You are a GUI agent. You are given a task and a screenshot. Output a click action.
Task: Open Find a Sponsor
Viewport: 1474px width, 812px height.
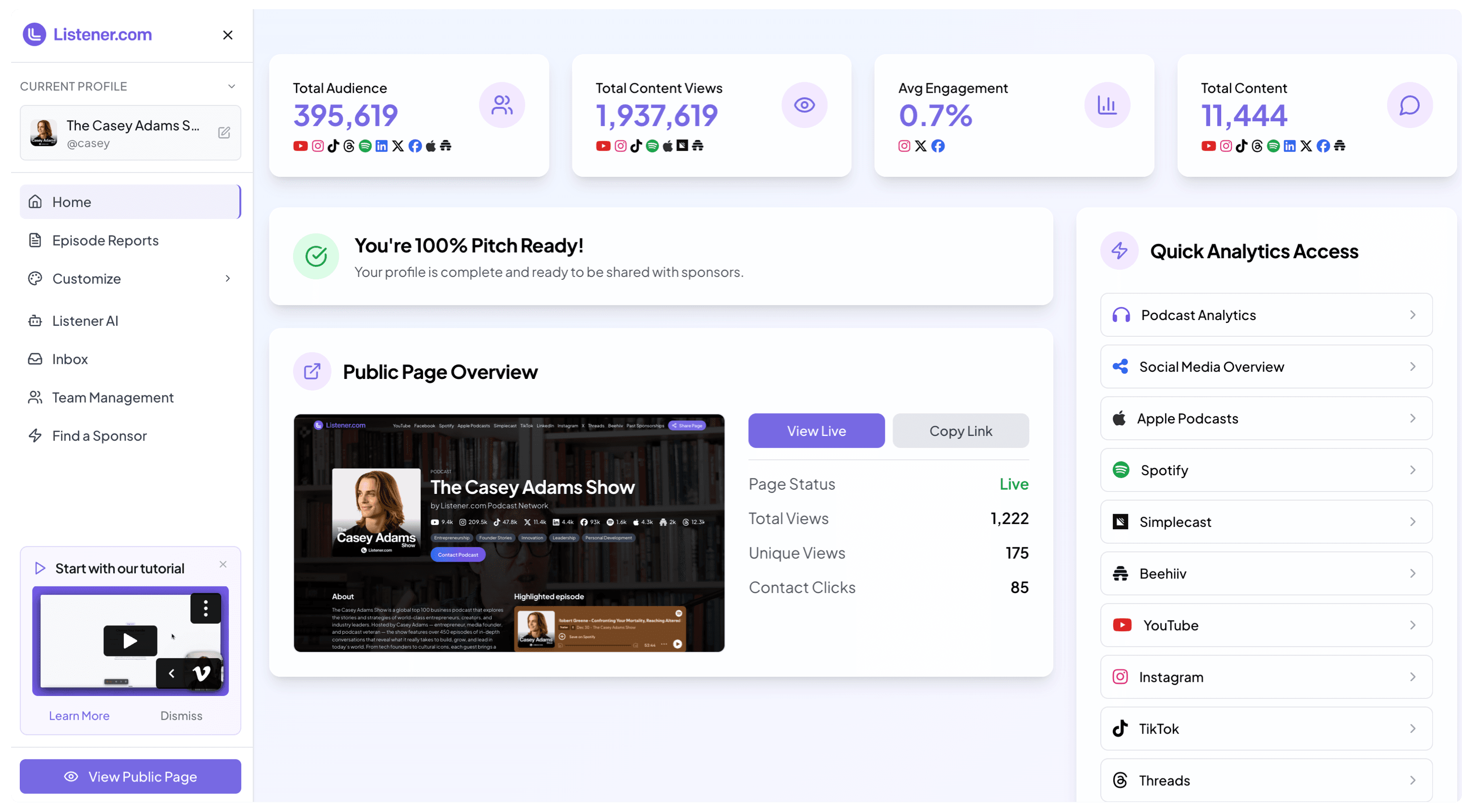(x=131, y=436)
